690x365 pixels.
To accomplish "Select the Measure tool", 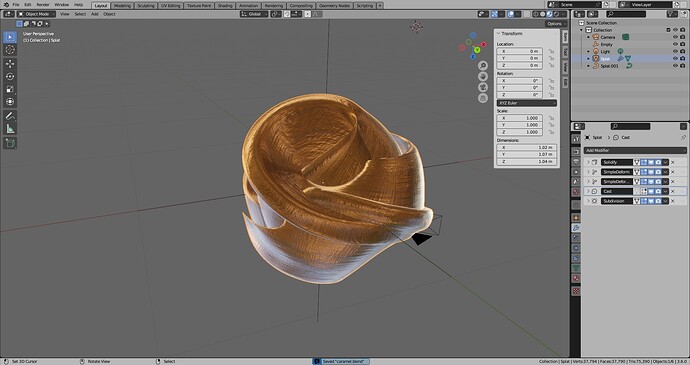I will (10, 129).
